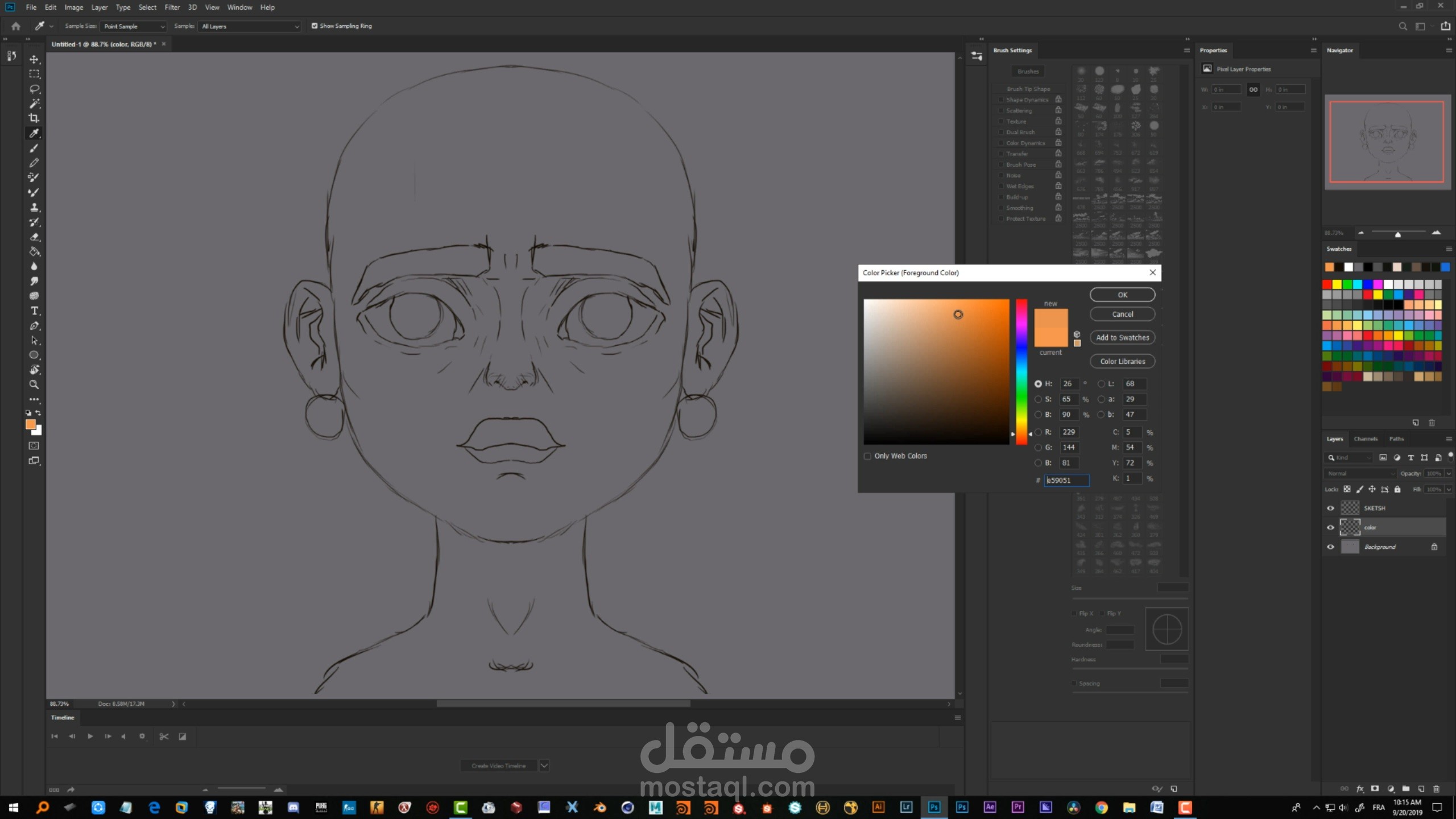Enable Only Web Colors checkbox

pos(867,456)
